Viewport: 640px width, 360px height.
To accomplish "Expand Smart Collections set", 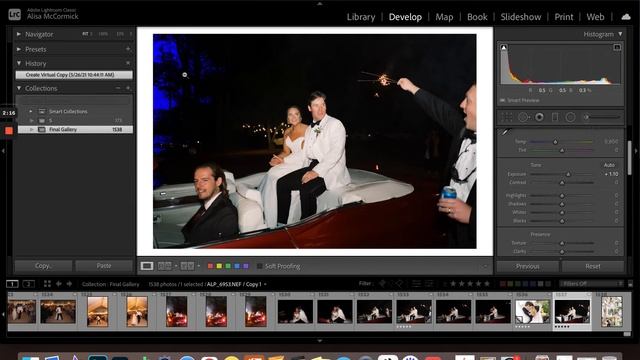I will tap(31, 111).
